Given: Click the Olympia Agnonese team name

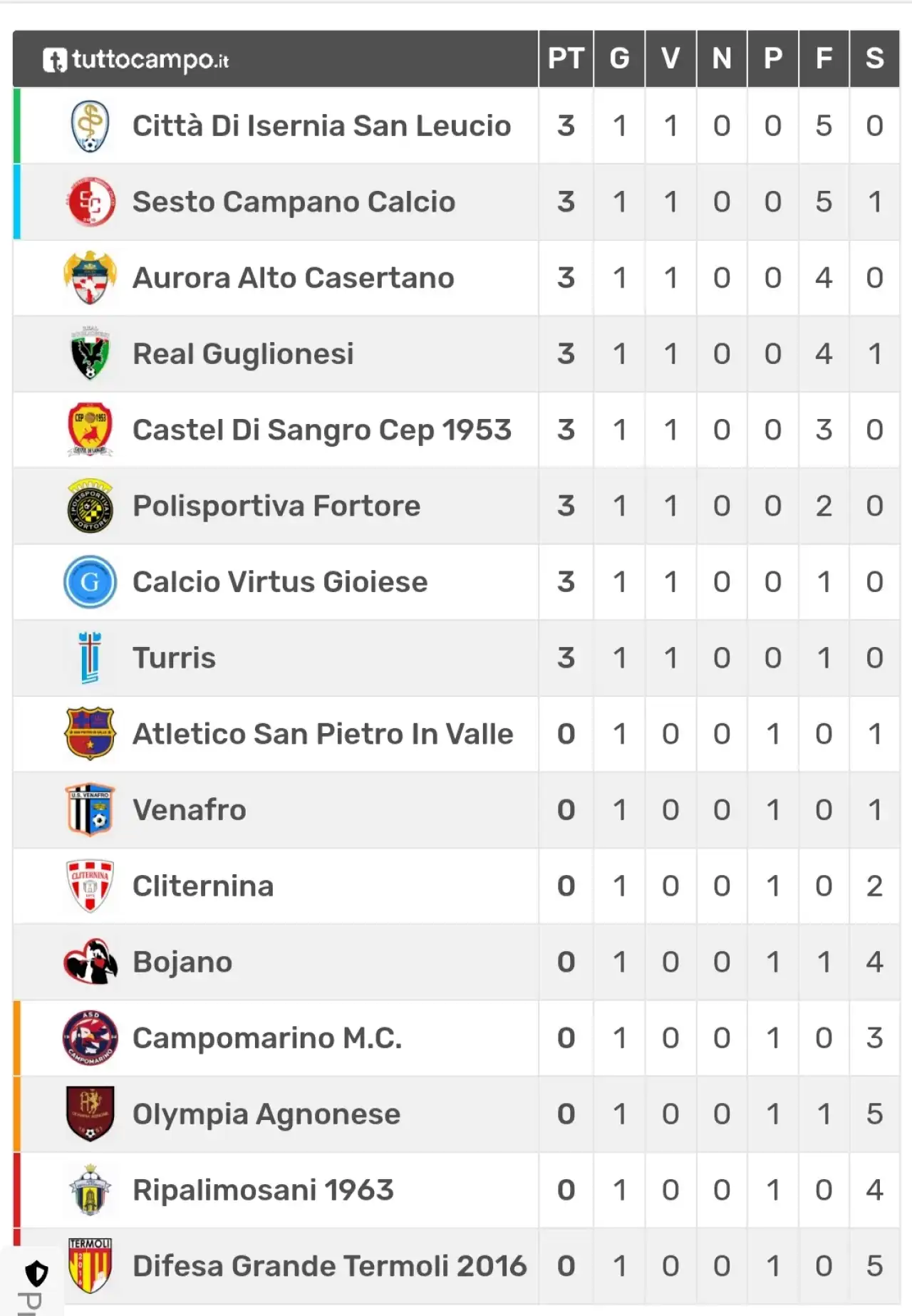Looking at the screenshot, I should (266, 1114).
